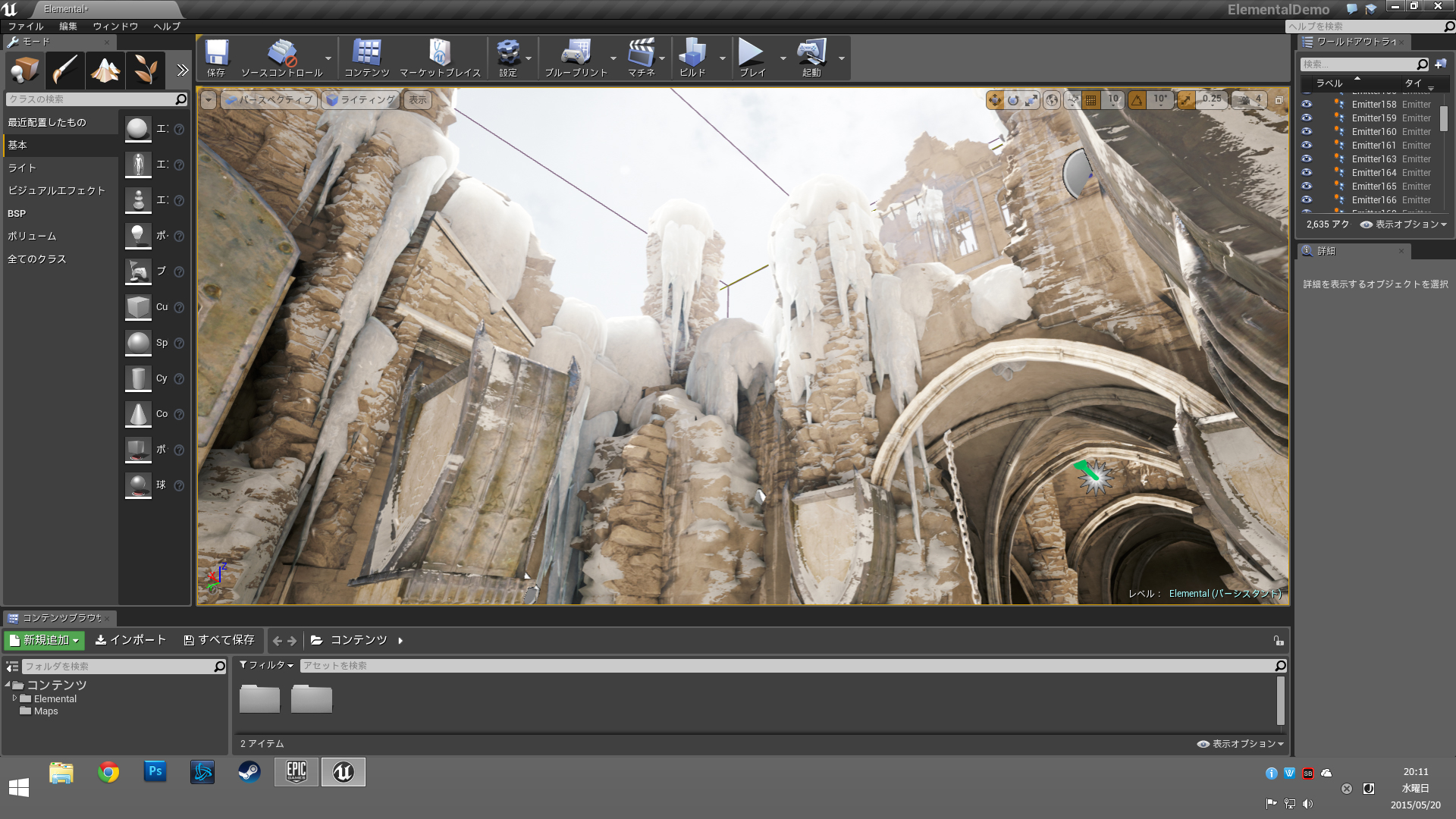Select the scale gizmo tool in viewport
Viewport: 1456px width, 819px height.
[1031, 99]
